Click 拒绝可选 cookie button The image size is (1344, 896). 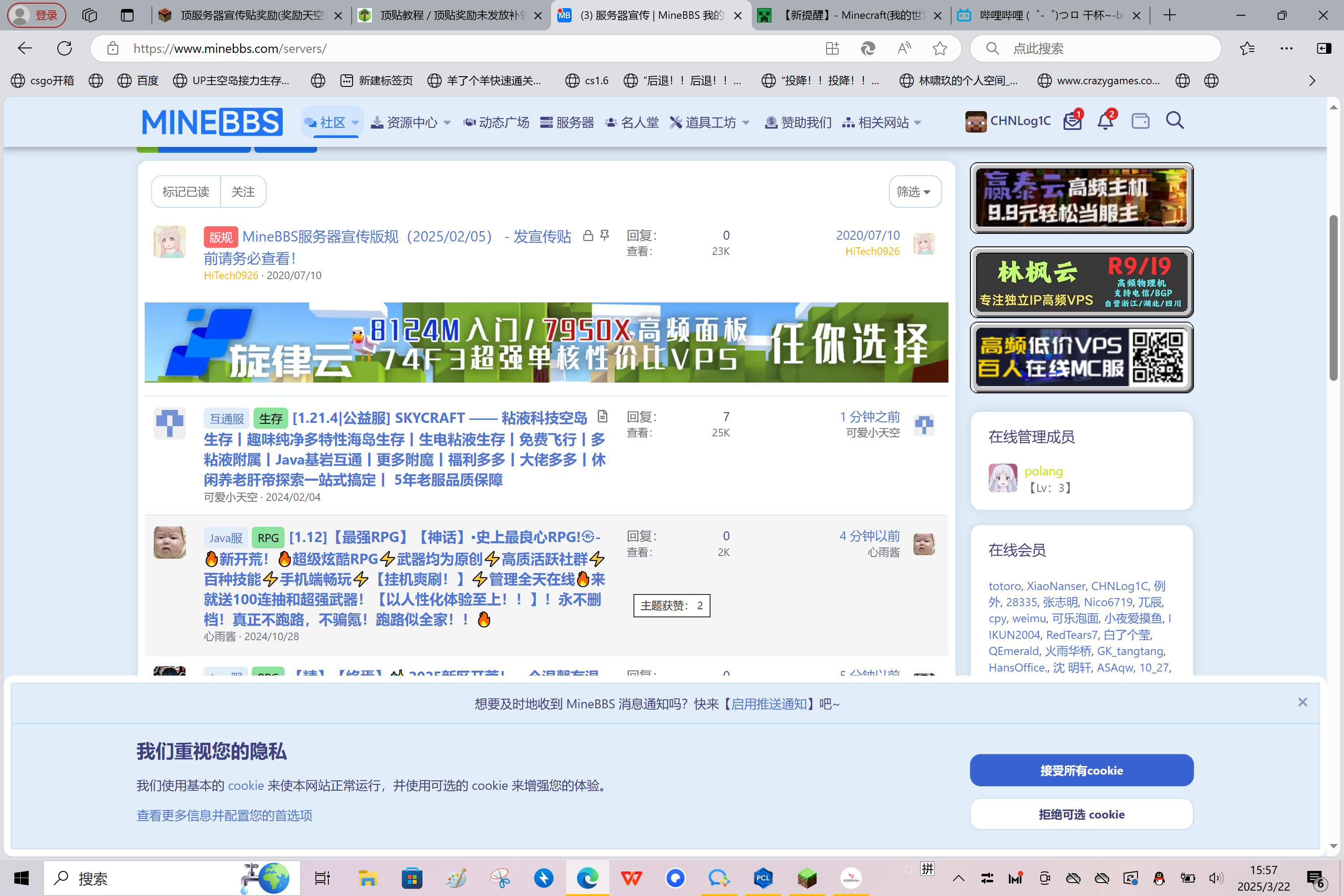point(1081,814)
